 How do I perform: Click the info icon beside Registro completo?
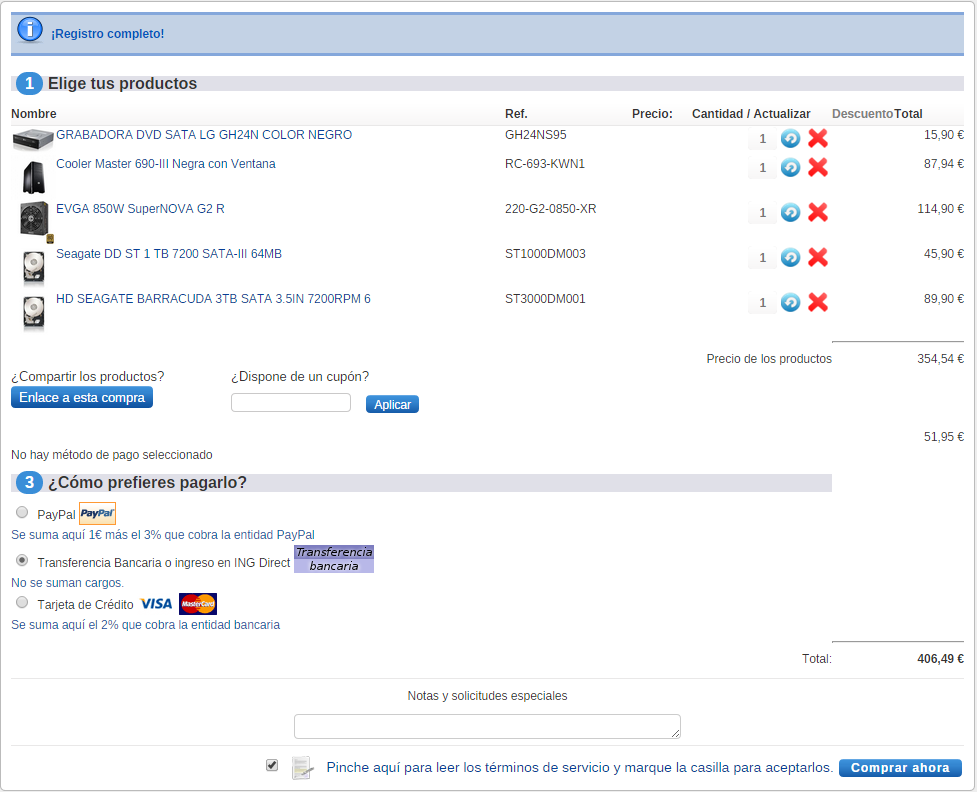pyautogui.click(x=30, y=31)
